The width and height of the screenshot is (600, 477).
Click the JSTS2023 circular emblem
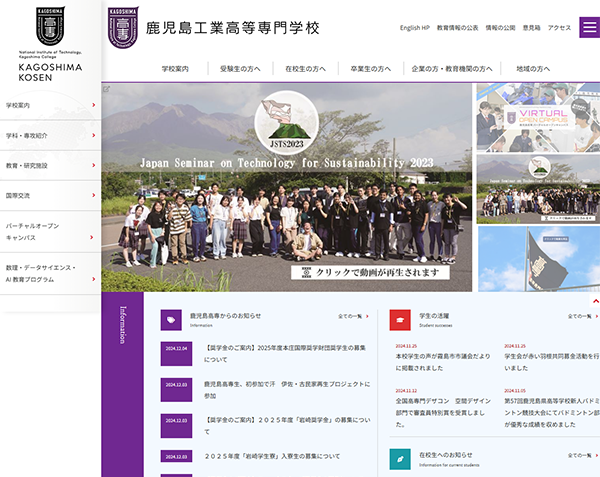(x=287, y=123)
